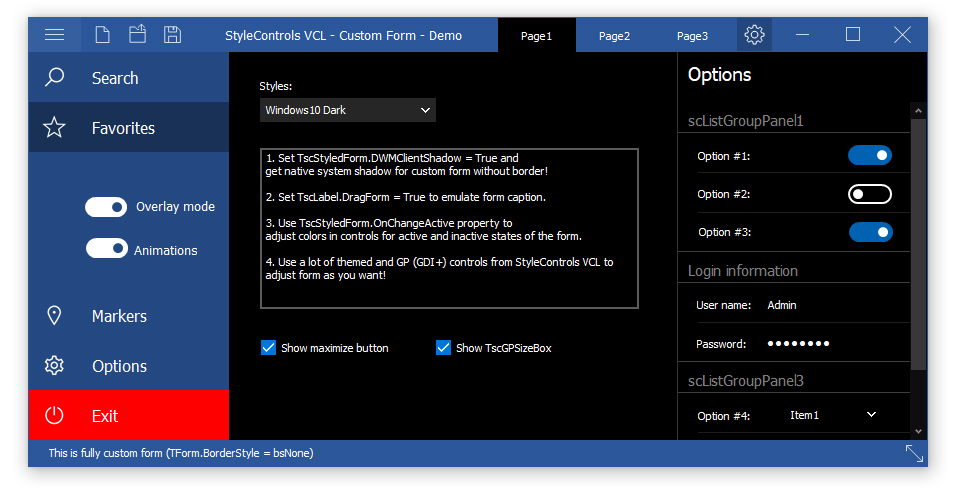The image size is (959, 494).
Task: Click the scListGroupPanel1 header text
Action: [x=745, y=120]
